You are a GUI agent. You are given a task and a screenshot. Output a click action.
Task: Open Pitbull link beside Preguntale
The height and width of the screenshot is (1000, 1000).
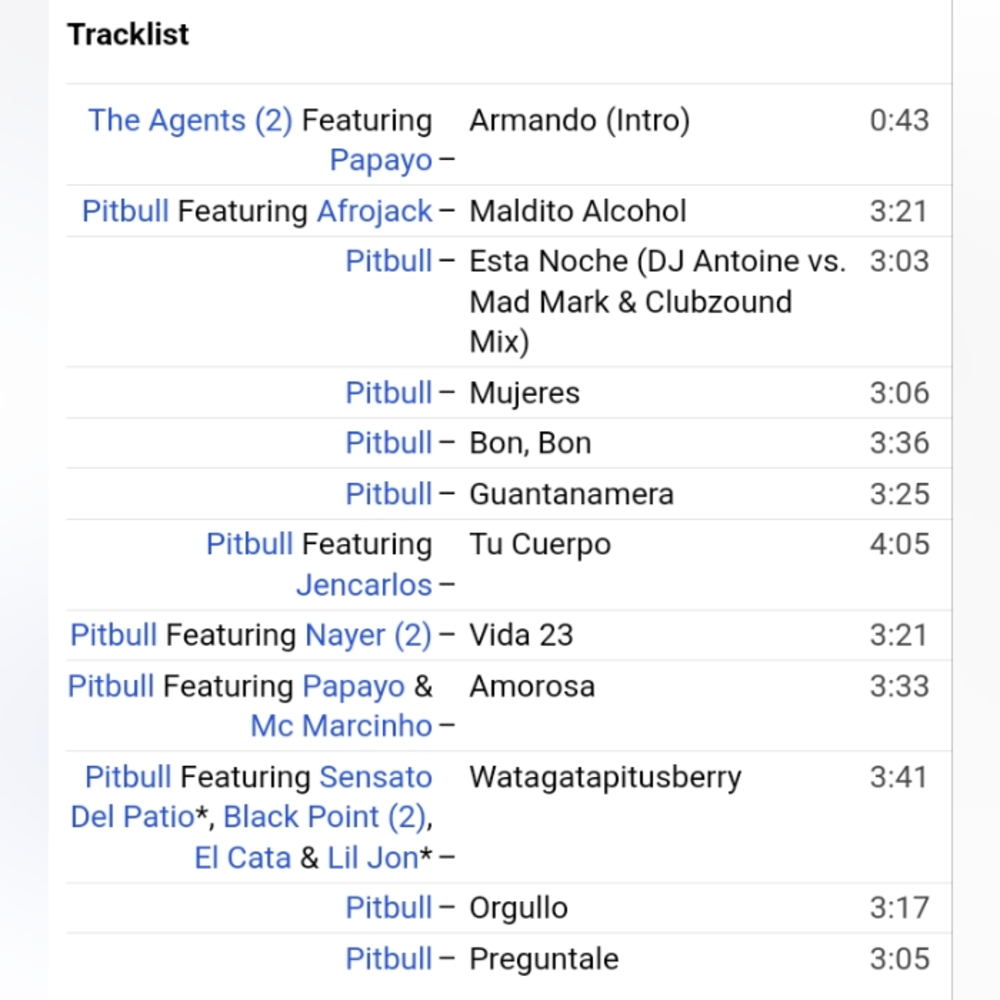(389, 959)
